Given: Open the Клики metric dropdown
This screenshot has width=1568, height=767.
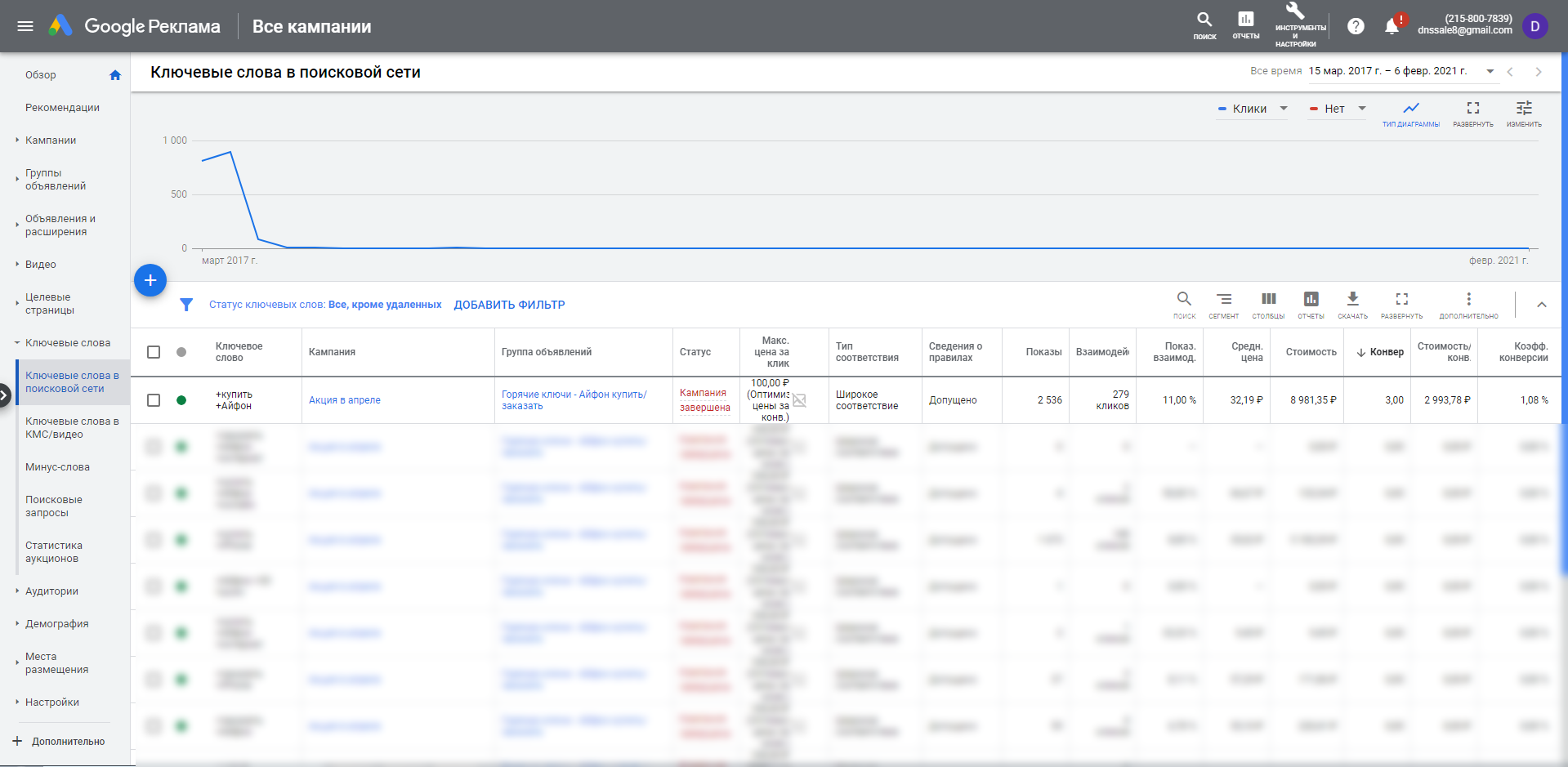Looking at the screenshot, I should tap(1252, 109).
